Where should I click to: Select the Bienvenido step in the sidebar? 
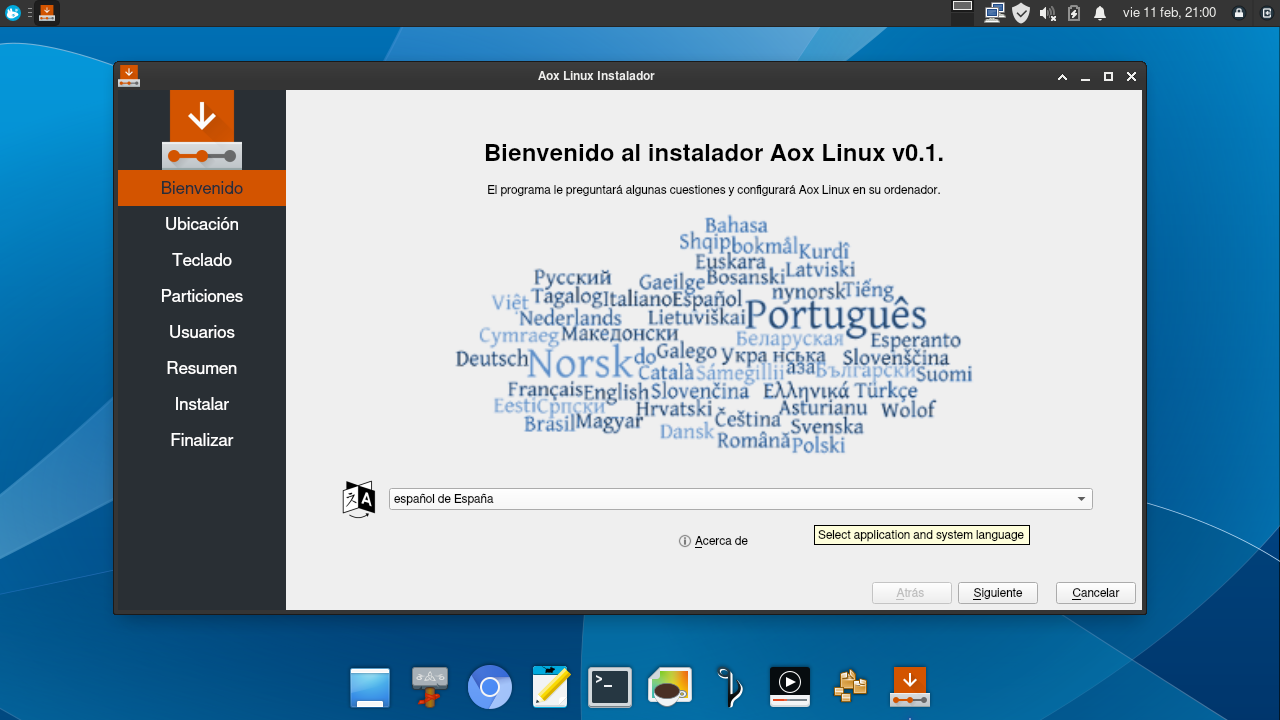click(202, 188)
